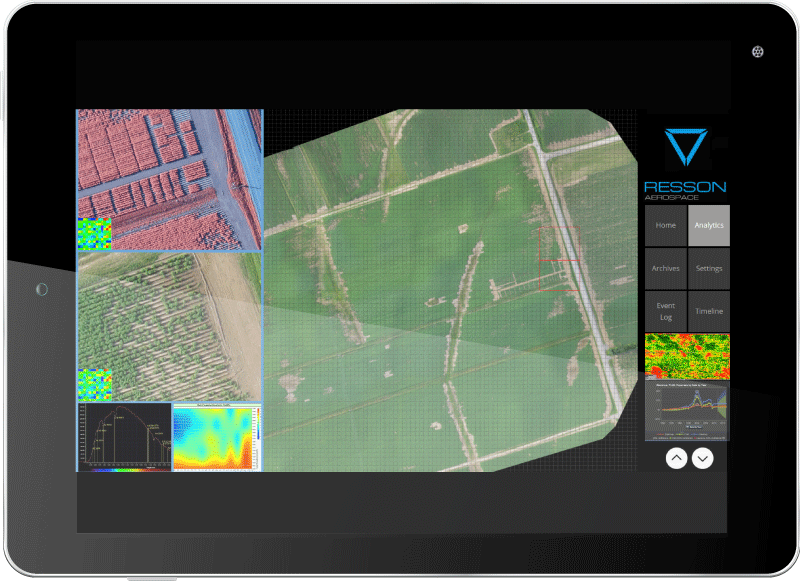Open the Event Log tile
Image resolution: width=800 pixels, height=581 pixels.
point(665,311)
